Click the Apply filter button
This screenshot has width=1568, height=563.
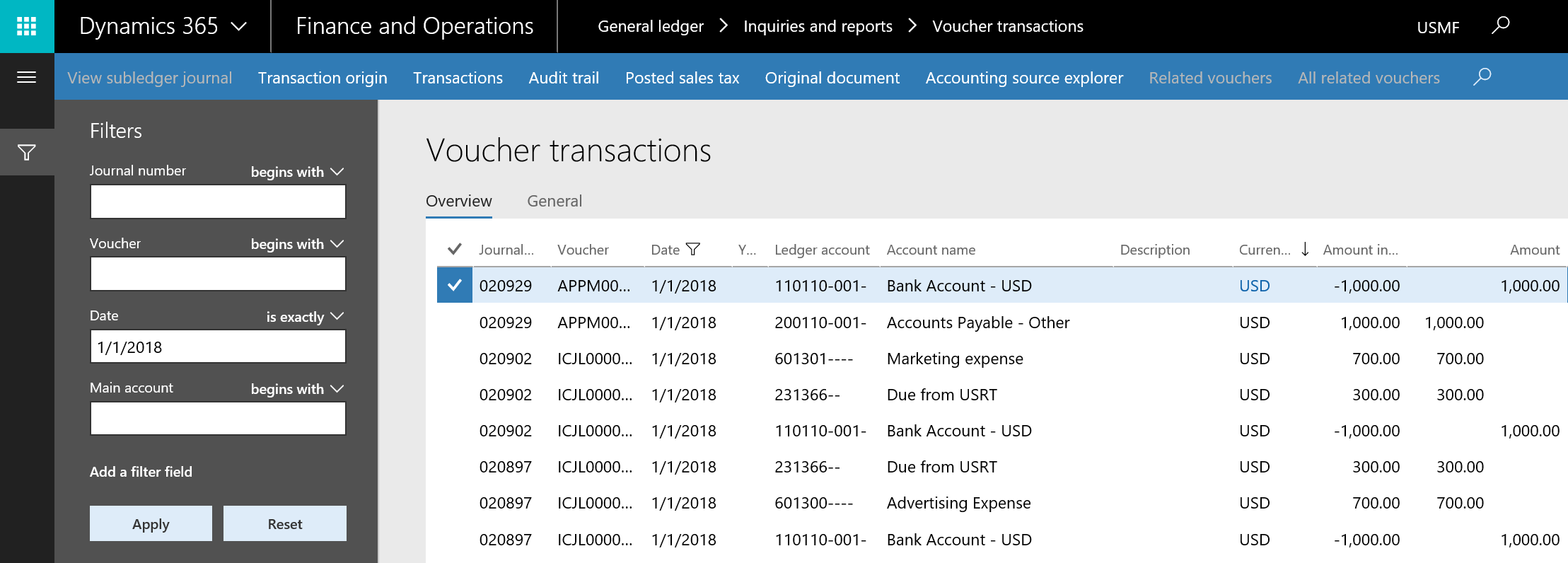151,523
